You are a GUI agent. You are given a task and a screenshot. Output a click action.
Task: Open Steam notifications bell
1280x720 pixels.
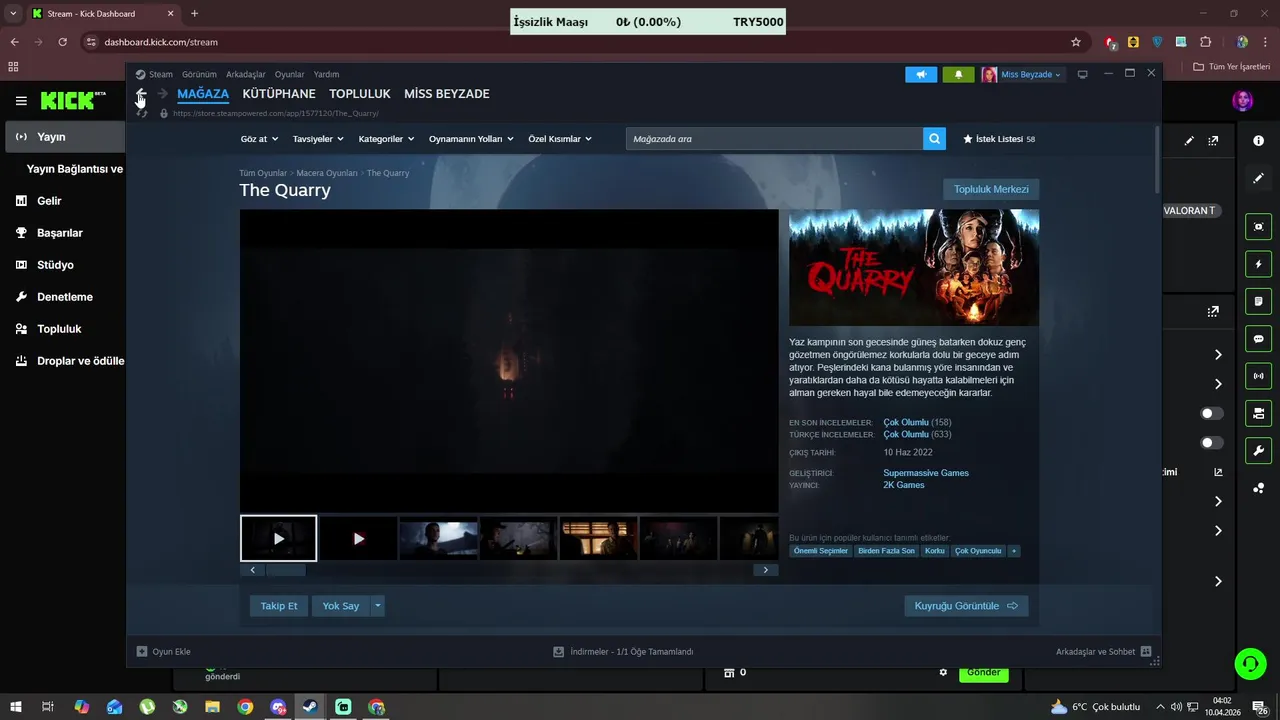[x=958, y=74]
